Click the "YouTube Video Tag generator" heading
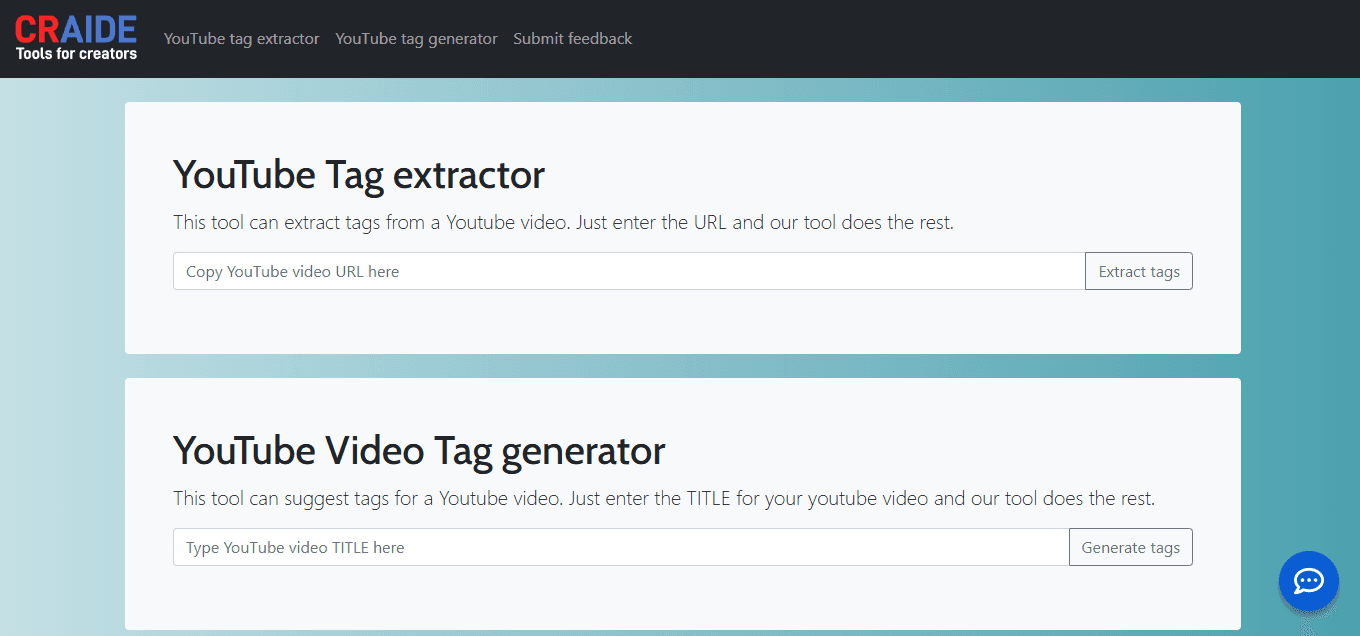 coord(418,451)
